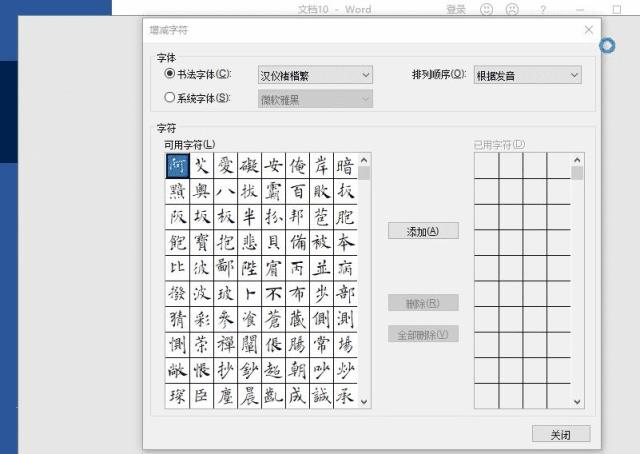640x454 pixels.
Task: Select character 布 in available list
Action: click(298, 294)
